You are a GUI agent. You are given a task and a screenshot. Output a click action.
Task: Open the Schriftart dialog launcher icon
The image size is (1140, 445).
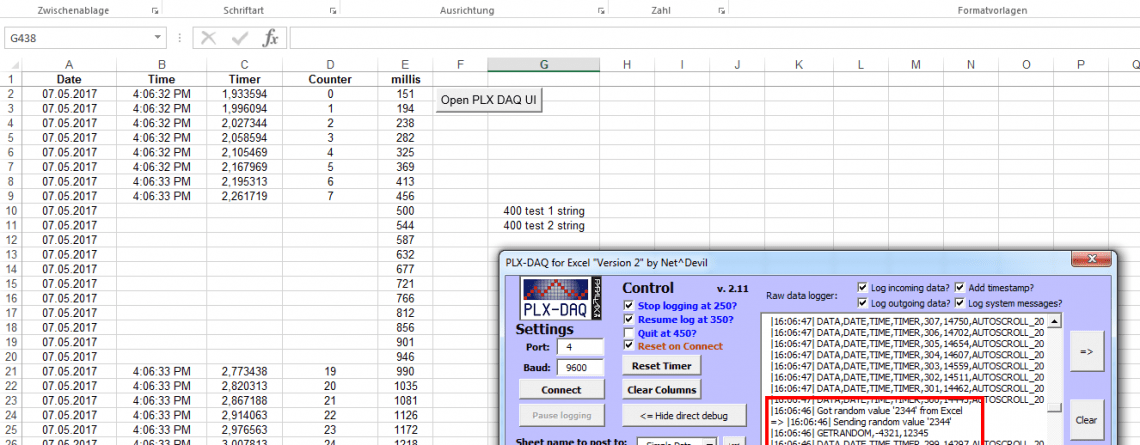click(x=332, y=10)
